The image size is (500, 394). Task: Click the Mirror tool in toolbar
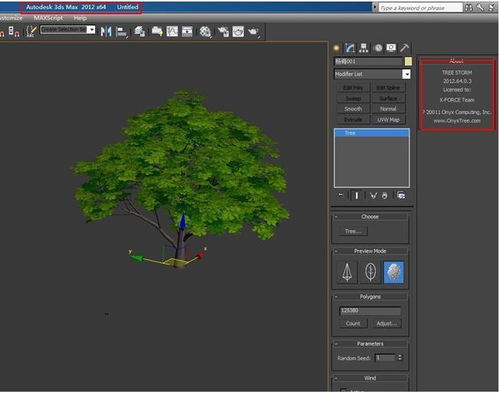[x=106, y=32]
